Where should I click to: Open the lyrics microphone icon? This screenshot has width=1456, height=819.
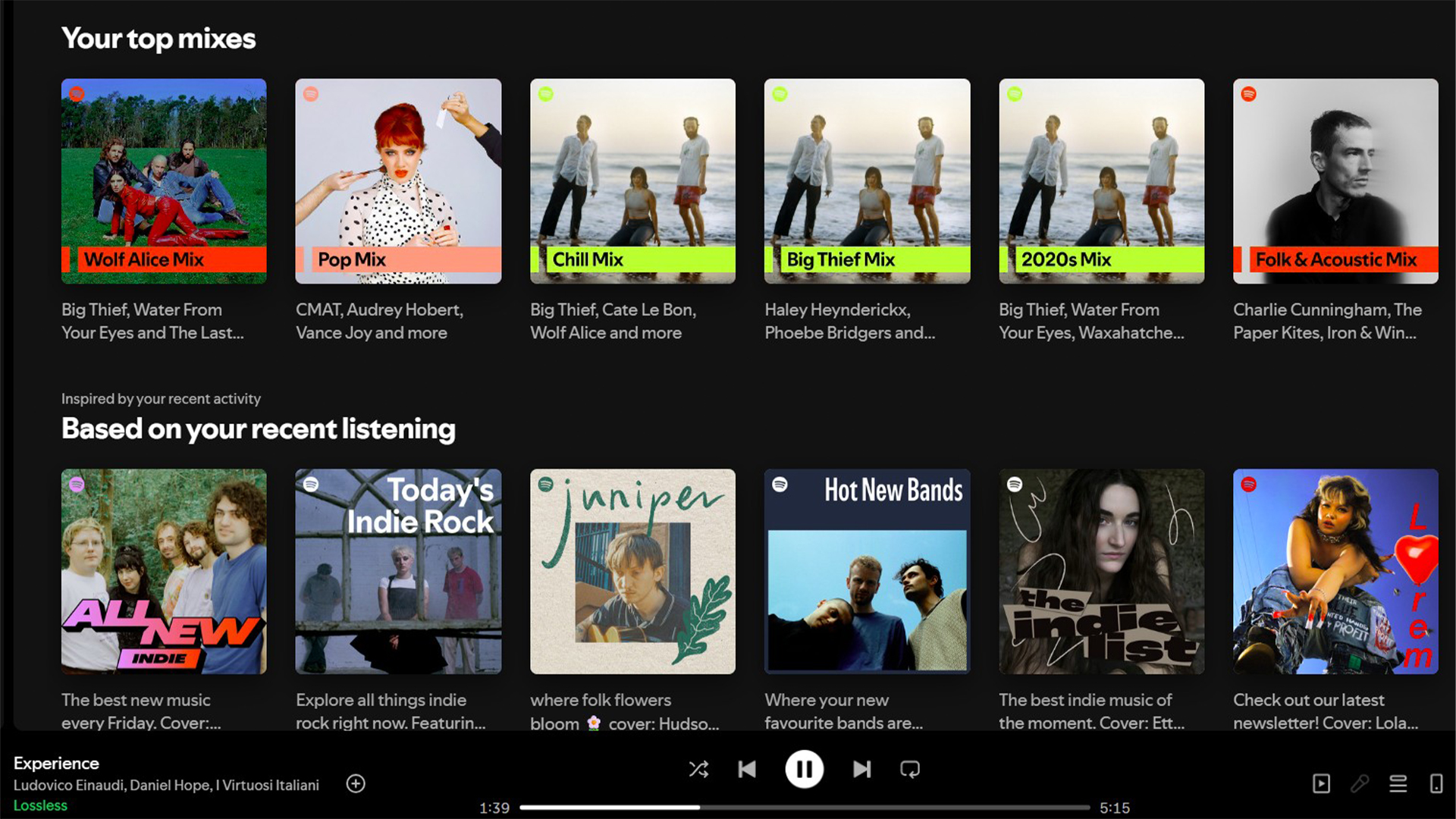click(1360, 783)
